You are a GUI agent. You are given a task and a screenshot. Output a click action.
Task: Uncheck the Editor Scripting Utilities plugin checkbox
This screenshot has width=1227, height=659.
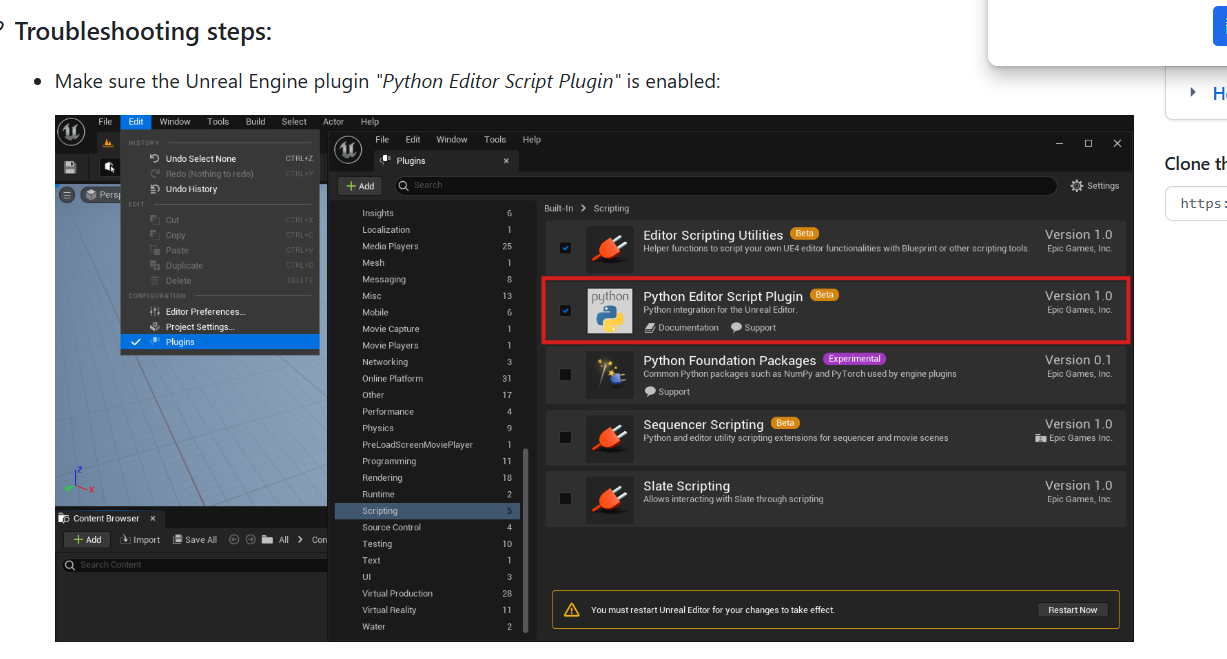(x=566, y=248)
